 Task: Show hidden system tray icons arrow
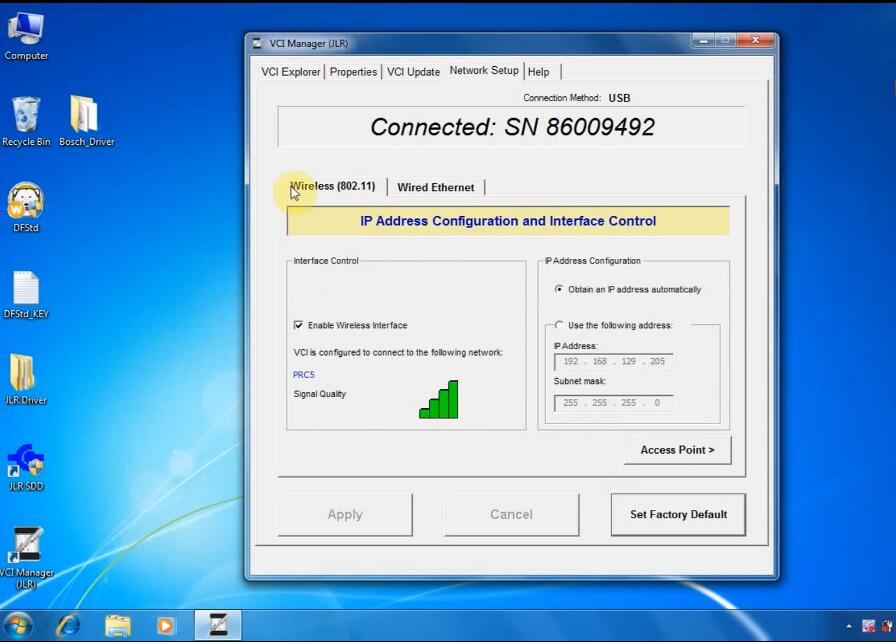[x=849, y=627]
